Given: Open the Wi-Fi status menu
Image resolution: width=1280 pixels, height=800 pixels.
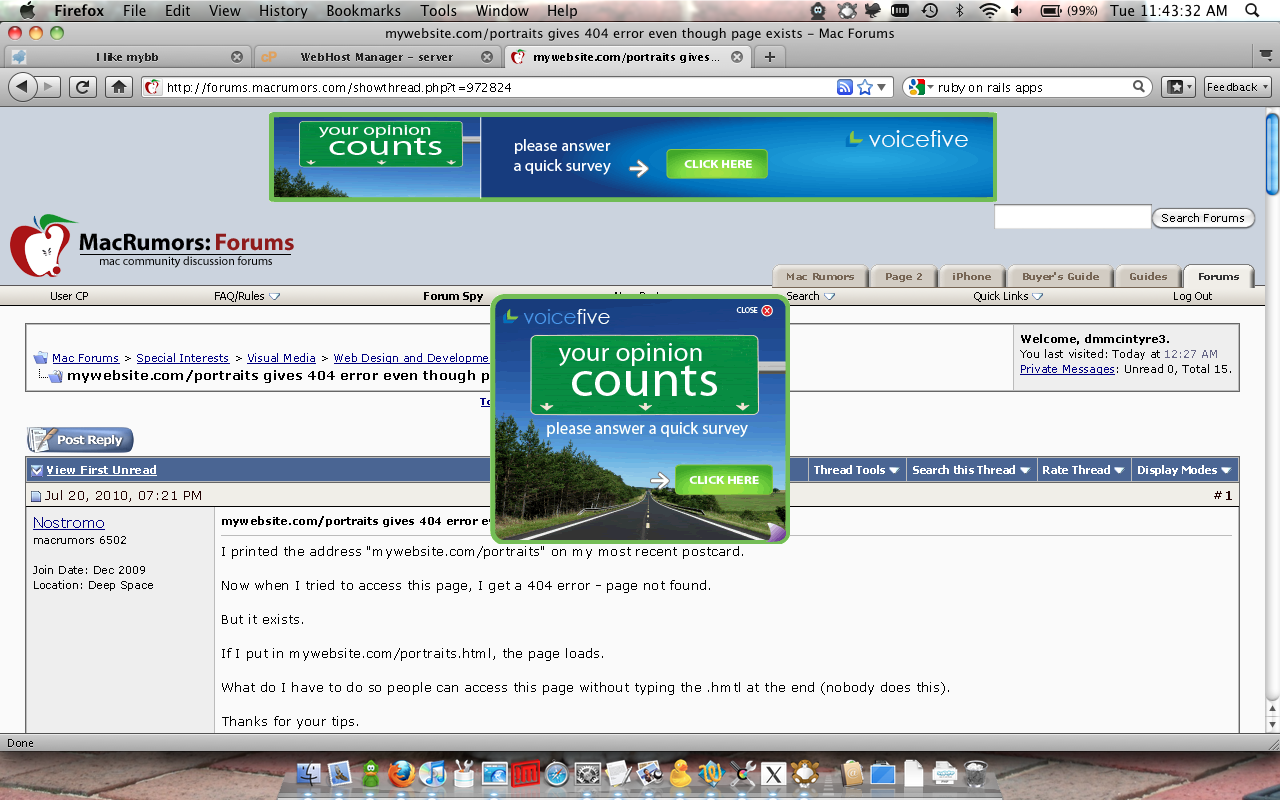Looking at the screenshot, I should coord(989,11).
